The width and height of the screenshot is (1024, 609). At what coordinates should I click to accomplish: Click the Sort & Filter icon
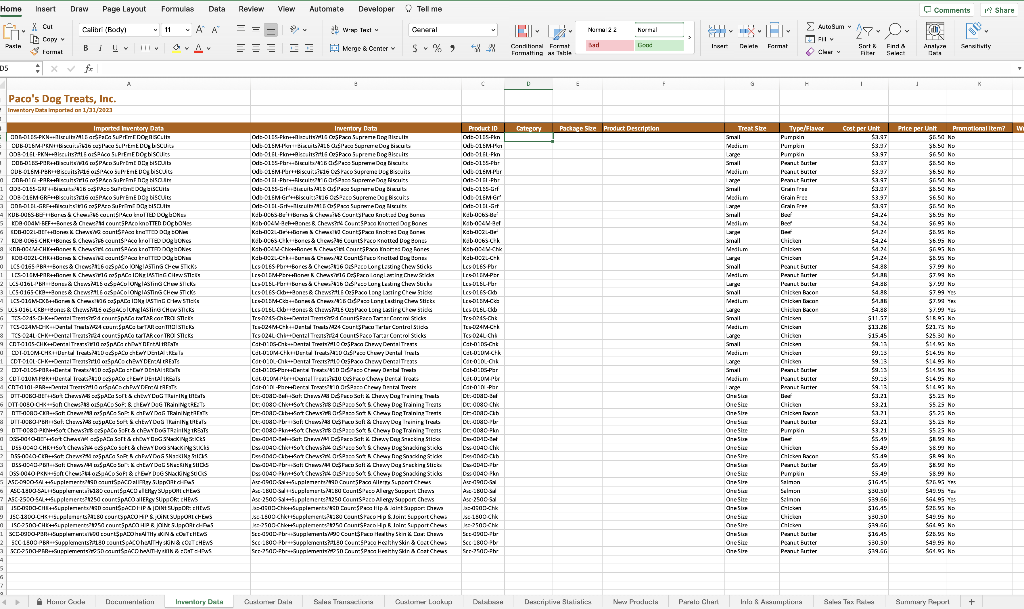click(868, 31)
